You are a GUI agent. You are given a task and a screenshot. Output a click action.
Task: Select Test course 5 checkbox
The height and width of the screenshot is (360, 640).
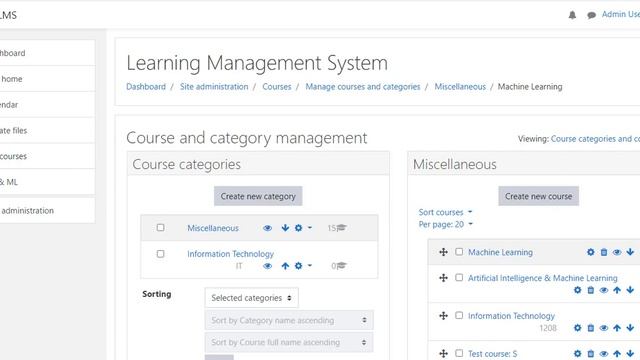[459, 353]
